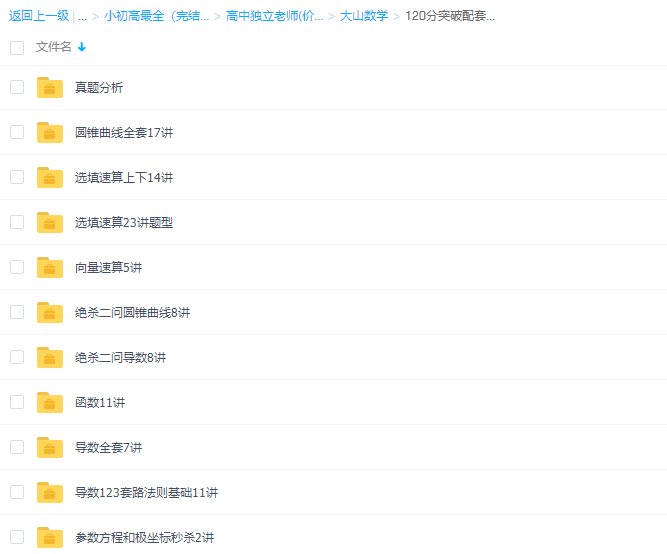Click the folder icon for 向量速算5讲
The width and height of the screenshot is (667, 554).
point(50,268)
